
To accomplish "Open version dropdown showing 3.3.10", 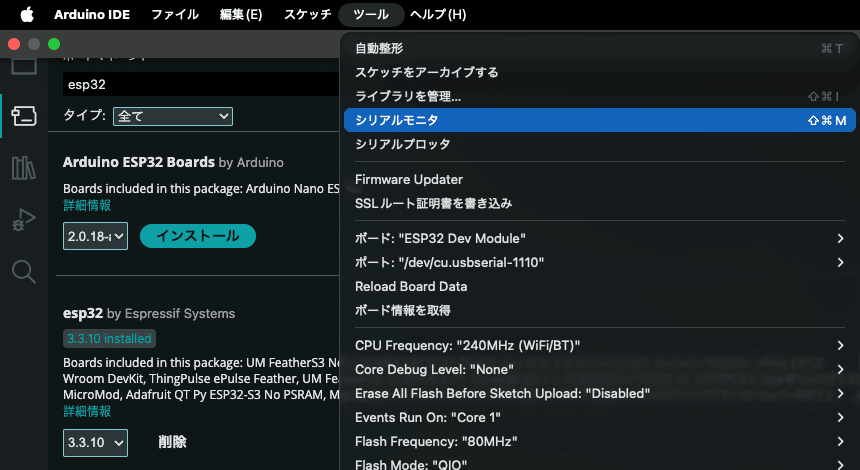I will [95, 443].
